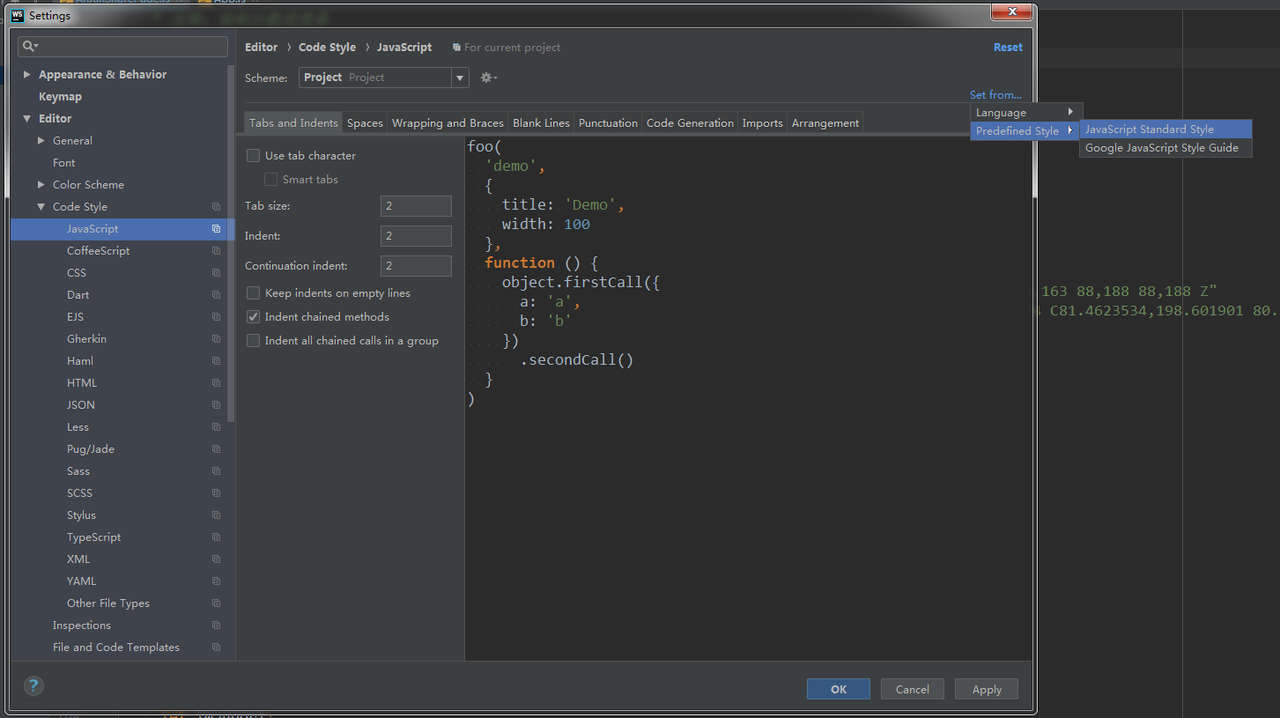Screen dimensions: 1280x718
Task: Click the Reset link
Action: pyautogui.click(x=1008, y=47)
